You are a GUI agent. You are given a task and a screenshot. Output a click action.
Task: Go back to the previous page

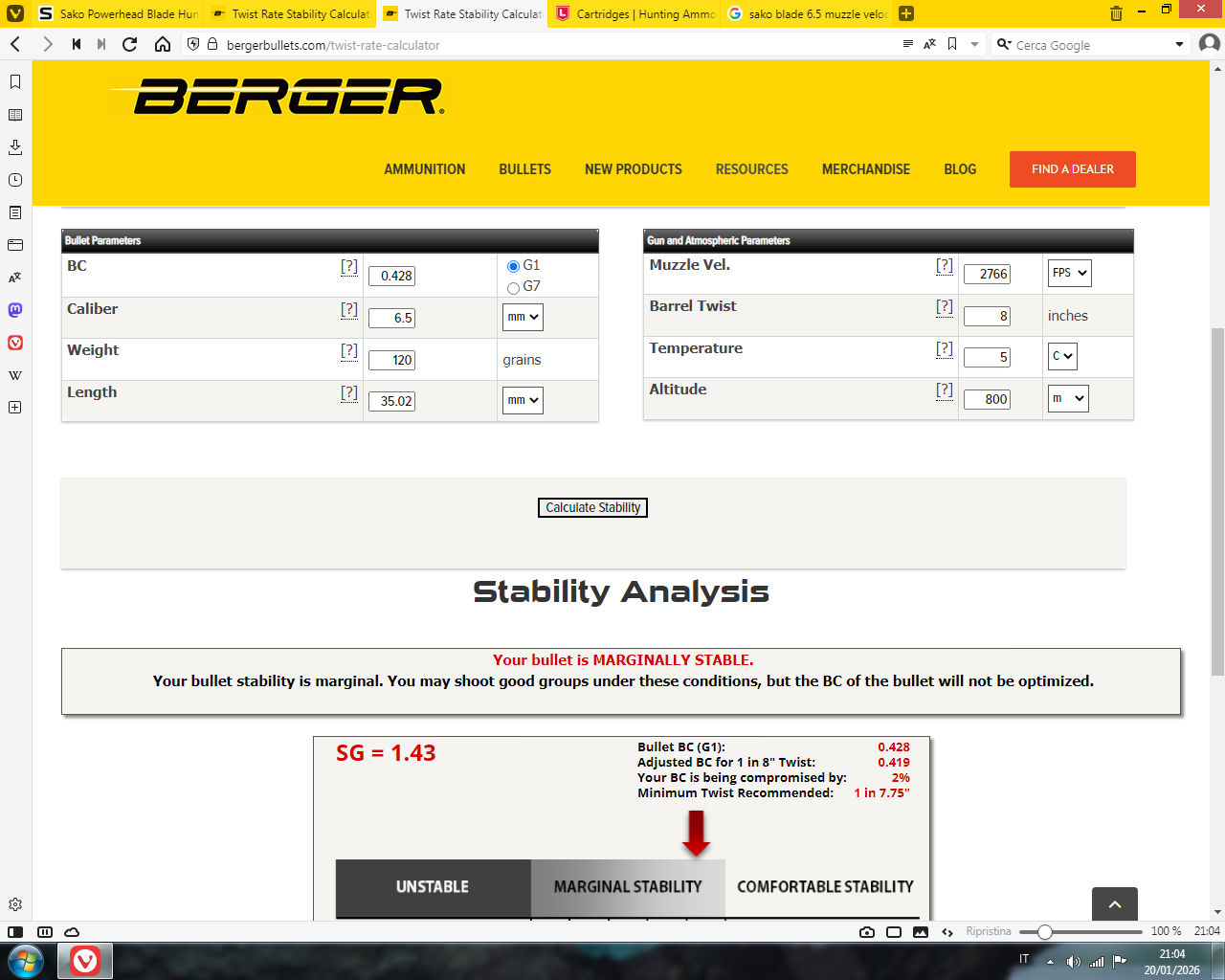tap(15, 44)
